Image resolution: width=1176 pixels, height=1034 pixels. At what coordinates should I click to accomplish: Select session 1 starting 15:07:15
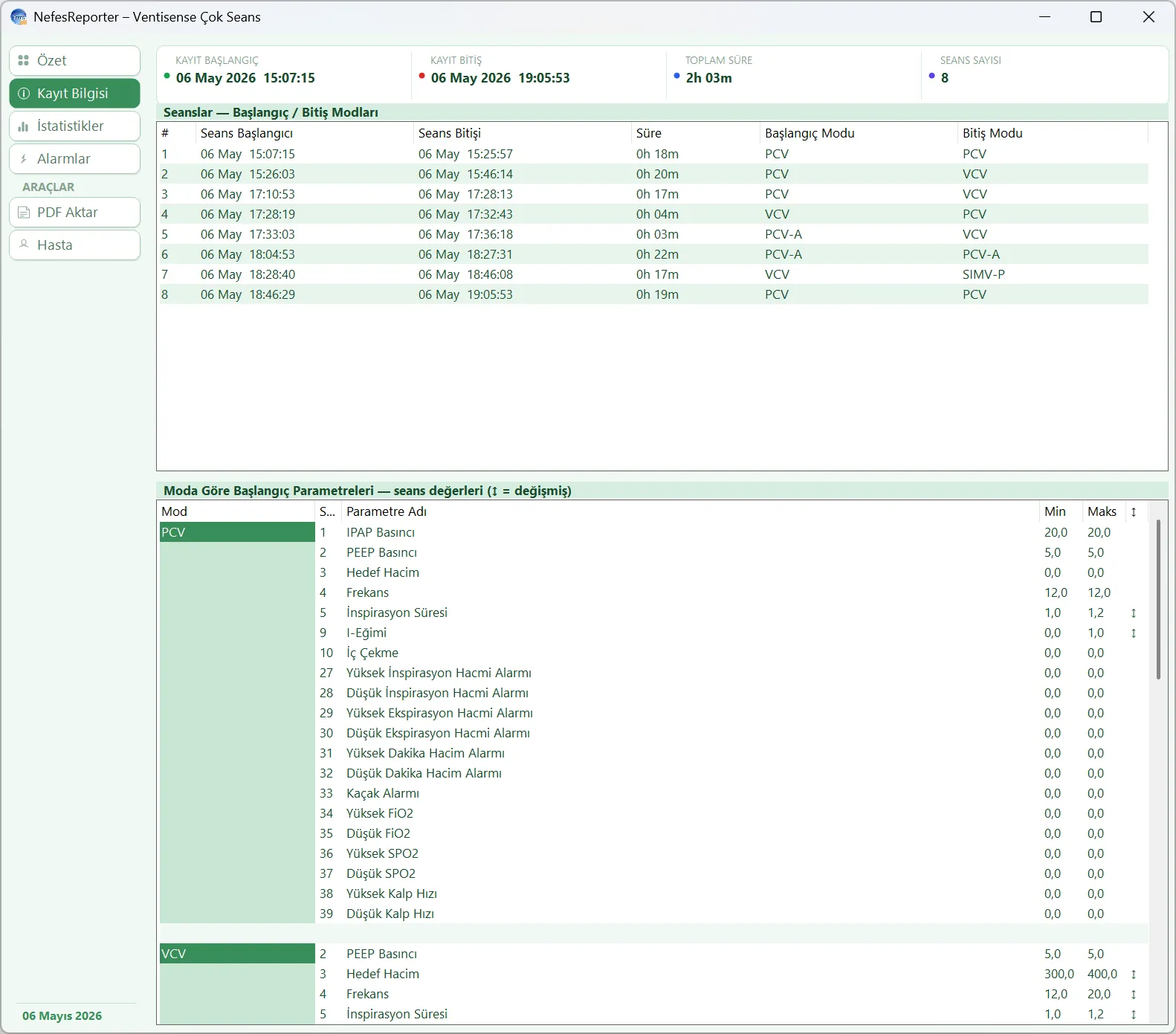tap(653, 154)
